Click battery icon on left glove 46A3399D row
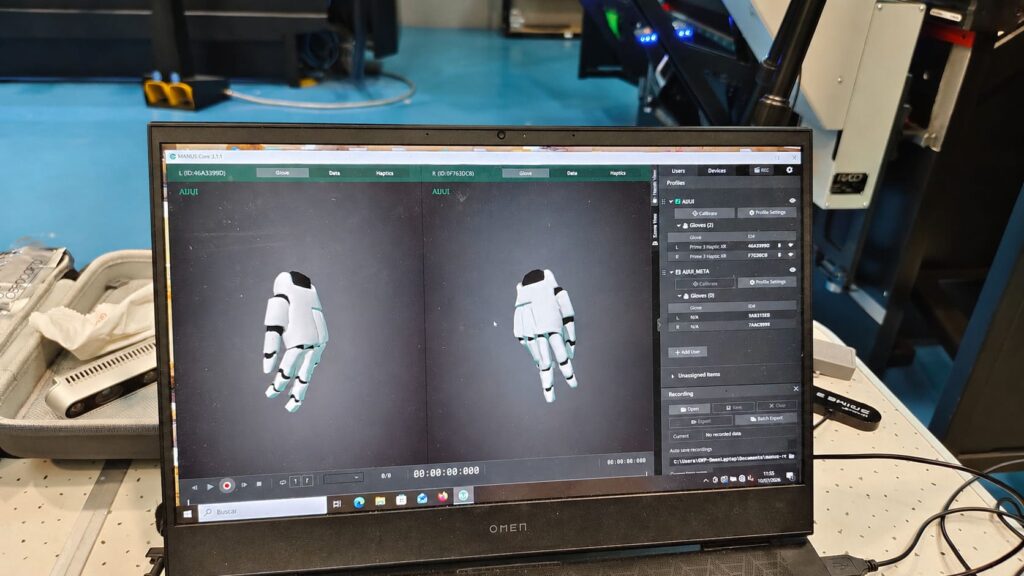 [779, 246]
